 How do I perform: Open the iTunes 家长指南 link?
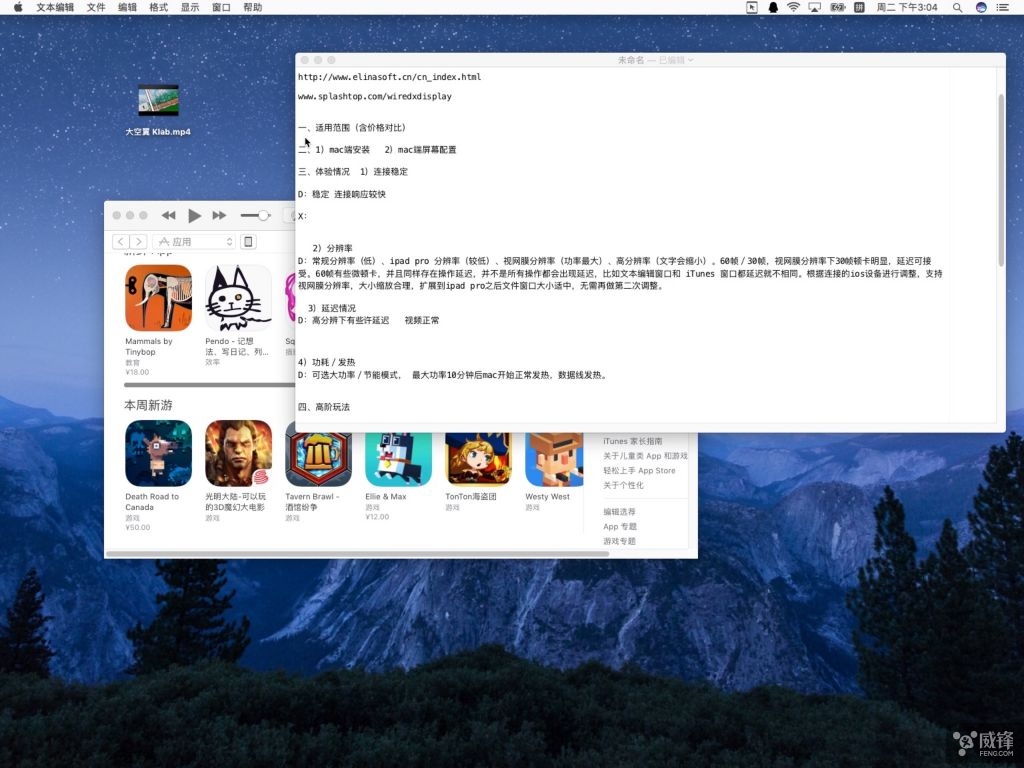(x=632, y=441)
